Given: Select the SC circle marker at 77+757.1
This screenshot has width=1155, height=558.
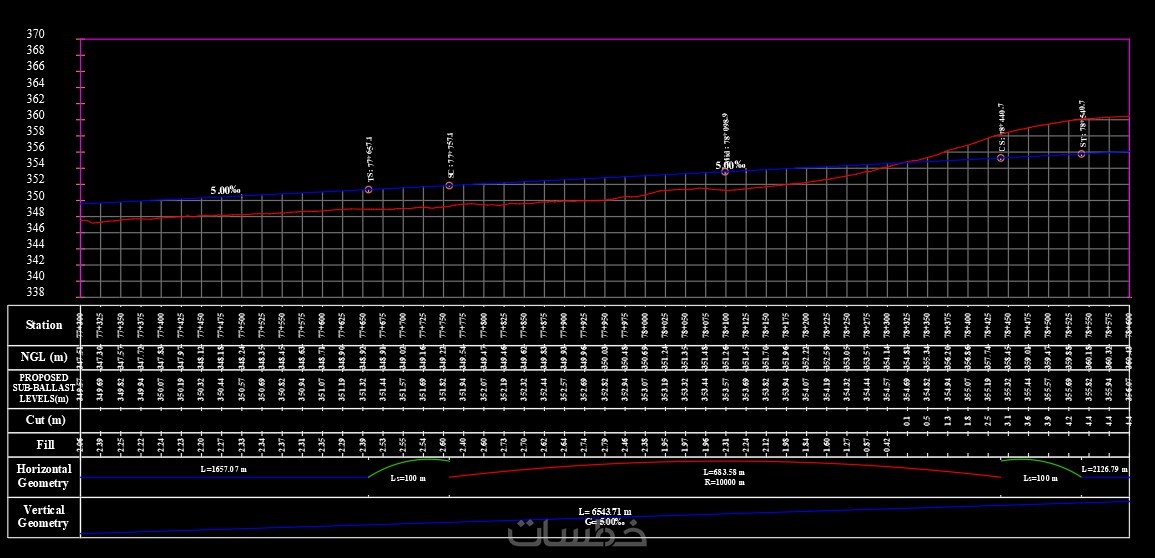Looking at the screenshot, I should [x=449, y=186].
